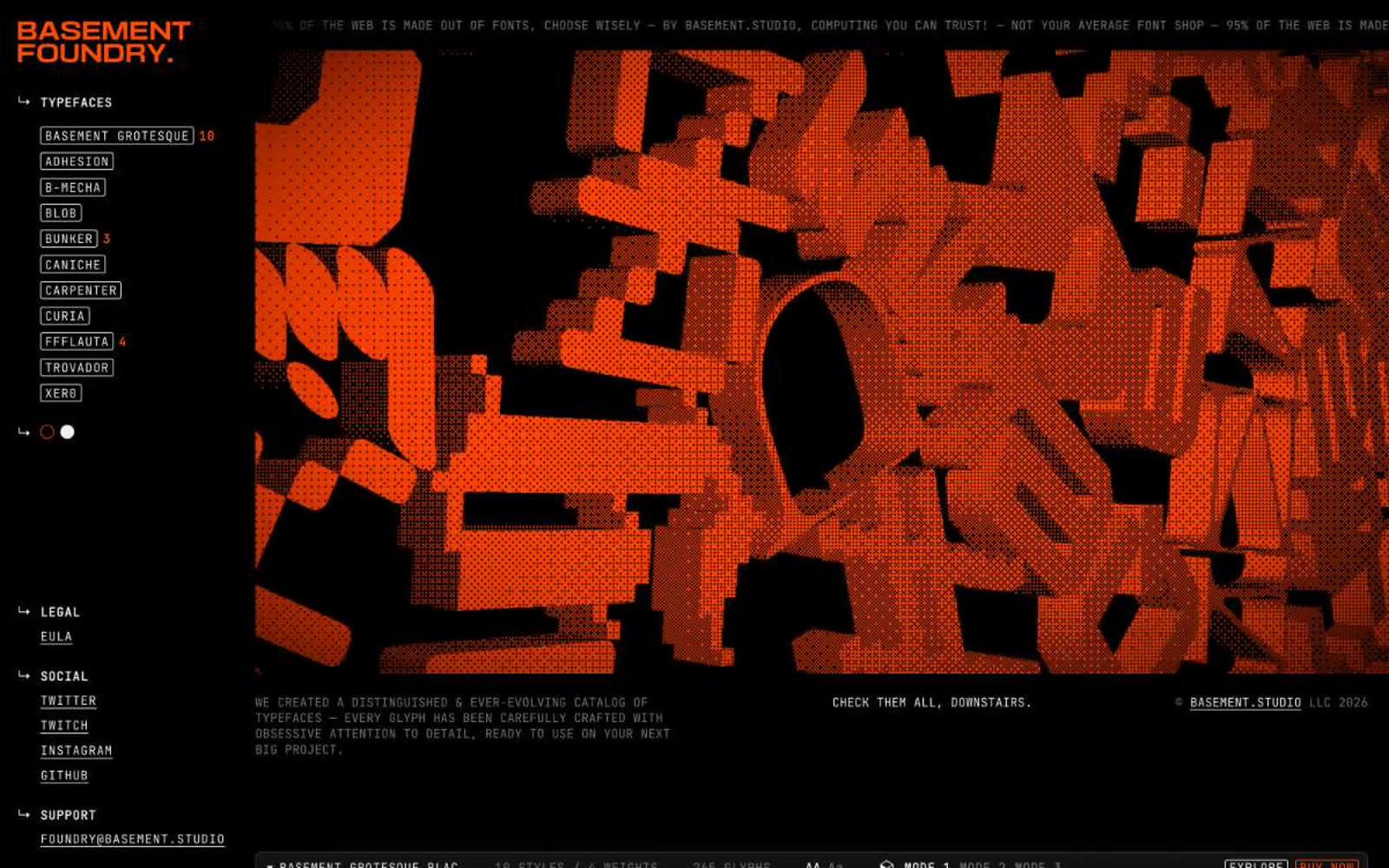The image size is (1389, 868).
Task: Select the Carpenter typeface
Action: (x=81, y=290)
